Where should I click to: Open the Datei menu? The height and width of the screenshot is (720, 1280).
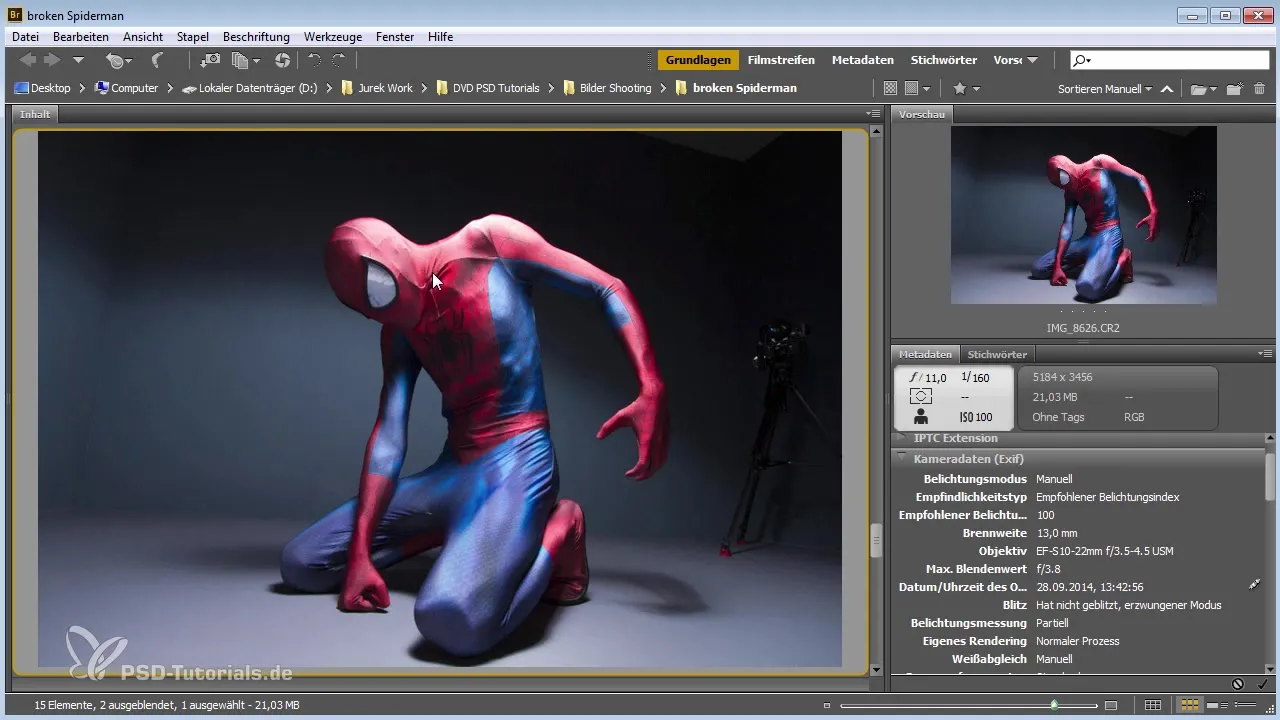point(25,37)
